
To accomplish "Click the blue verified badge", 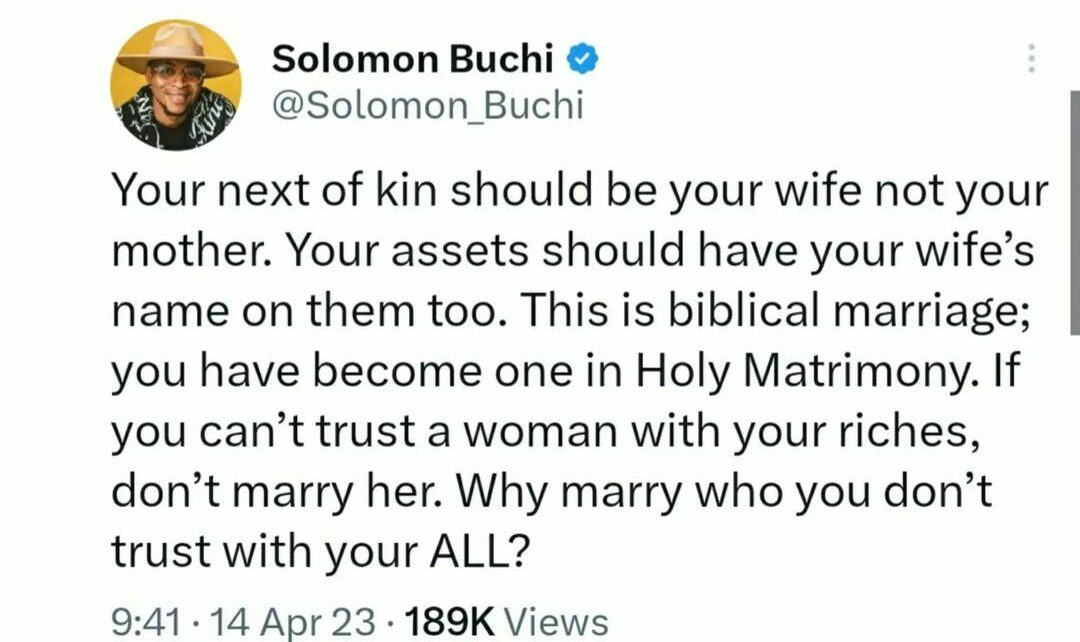I will [x=583, y=59].
